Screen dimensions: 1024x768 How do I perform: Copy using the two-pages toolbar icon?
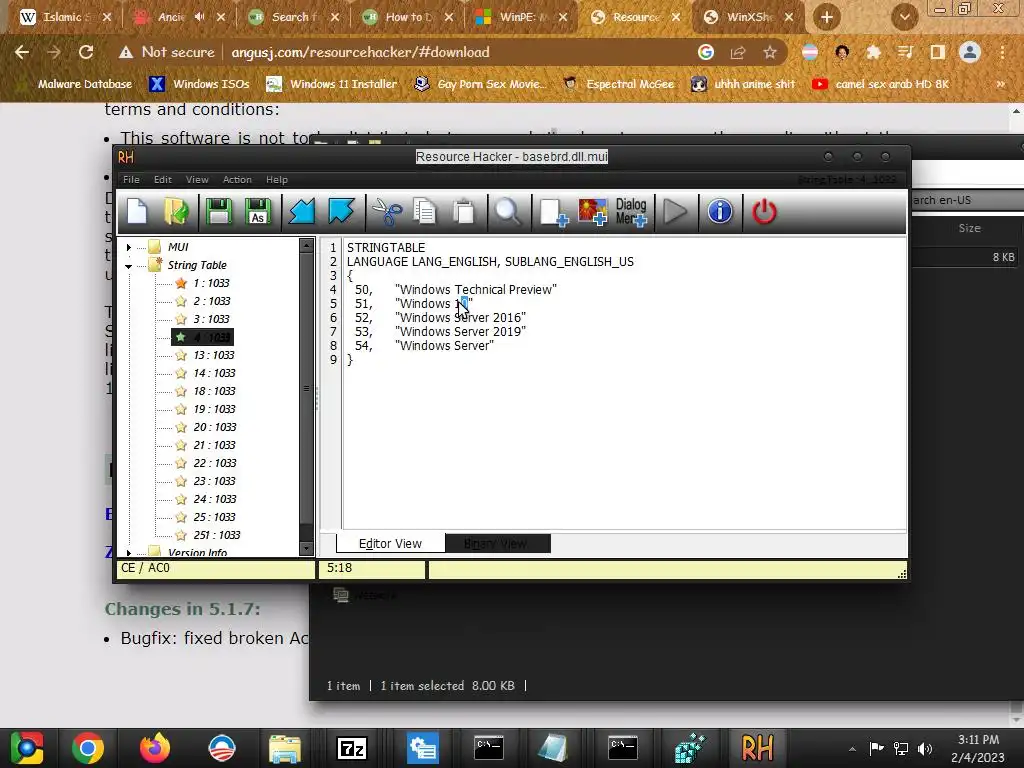pyautogui.click(x=424, y=212)
